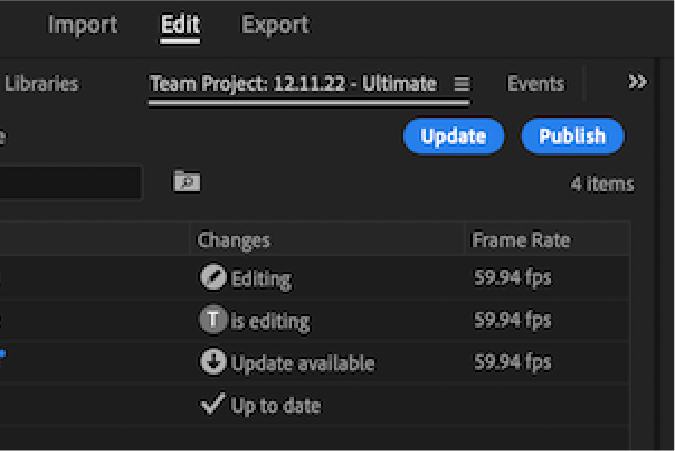Open the Export tab
The height and width of the screenshot is (451, 675).
(275, 25)
